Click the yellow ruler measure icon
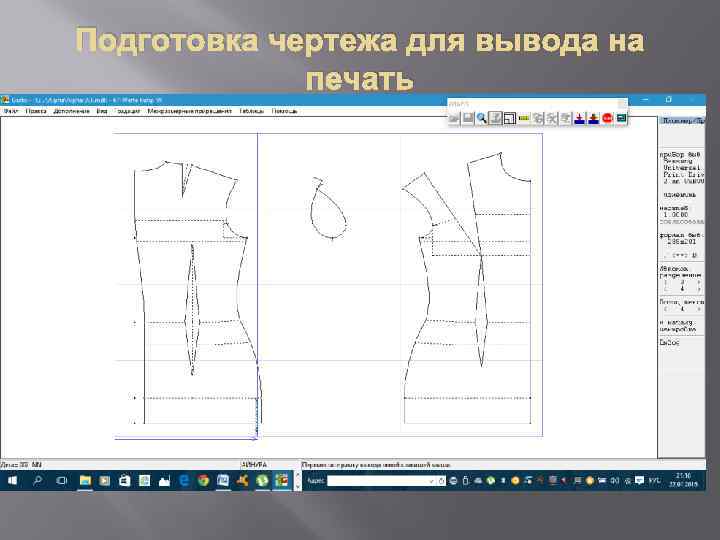This screenshot has height=540, width=720. pos(523,118)
